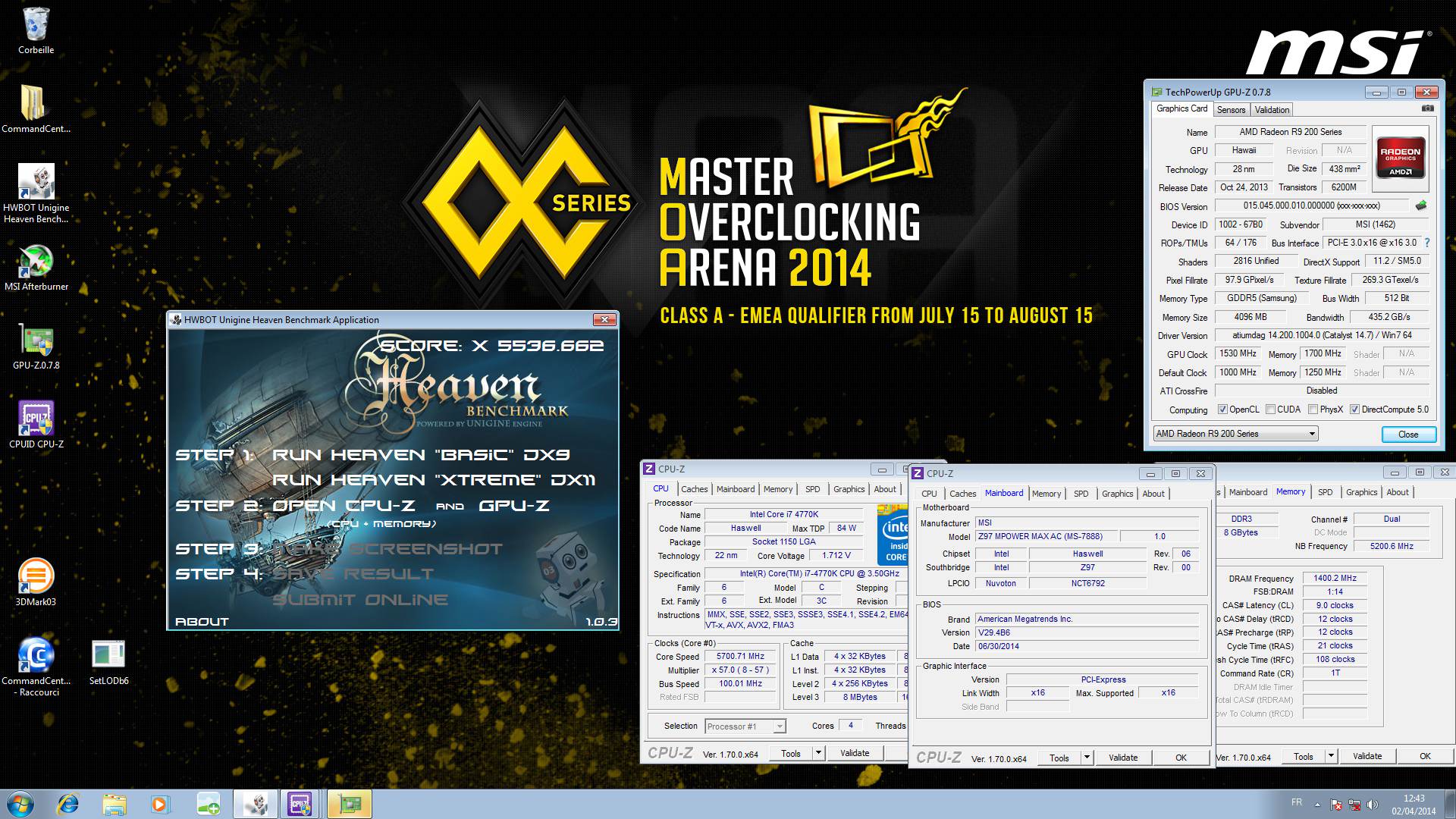Select the GPU-Z taskbar button

coord(349,804)
